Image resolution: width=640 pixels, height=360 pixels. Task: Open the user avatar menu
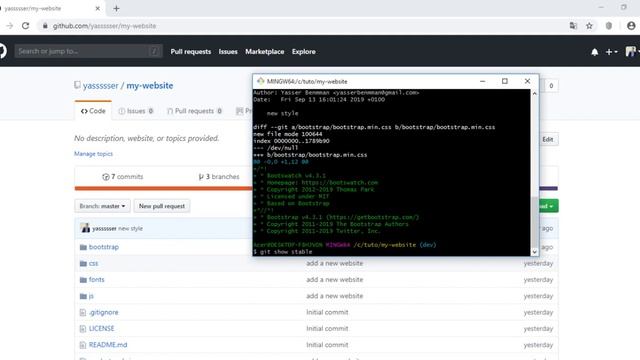coord(632,51)
